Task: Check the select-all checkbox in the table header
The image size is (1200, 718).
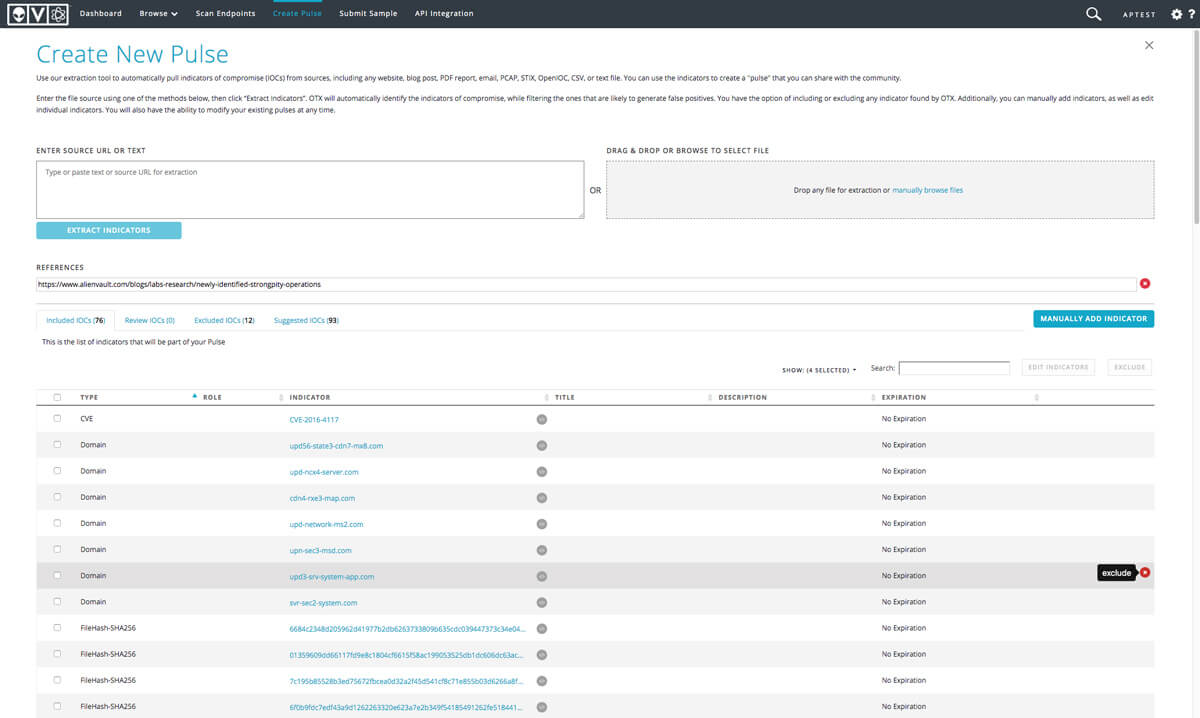Action: 57,396
